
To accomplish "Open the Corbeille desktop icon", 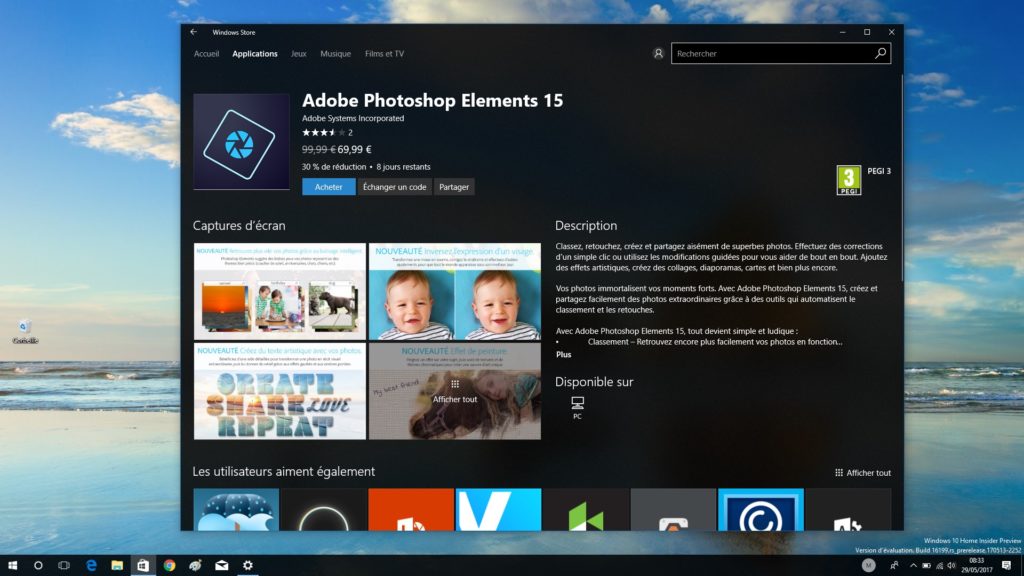I will 25,332.
